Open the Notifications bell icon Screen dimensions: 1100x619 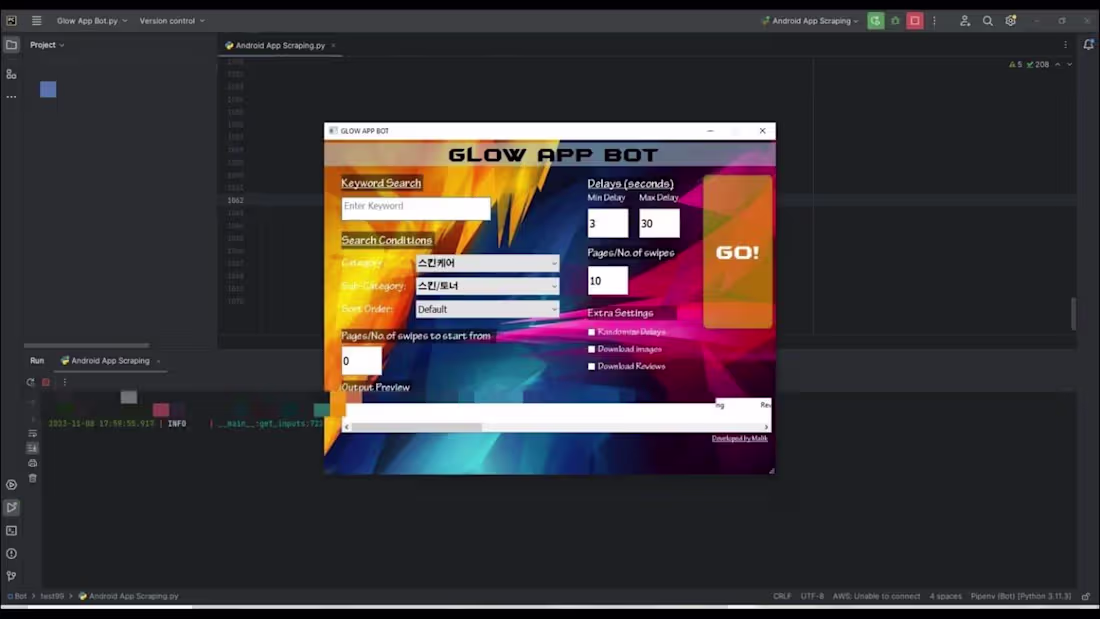click(x=1088, y=45)
